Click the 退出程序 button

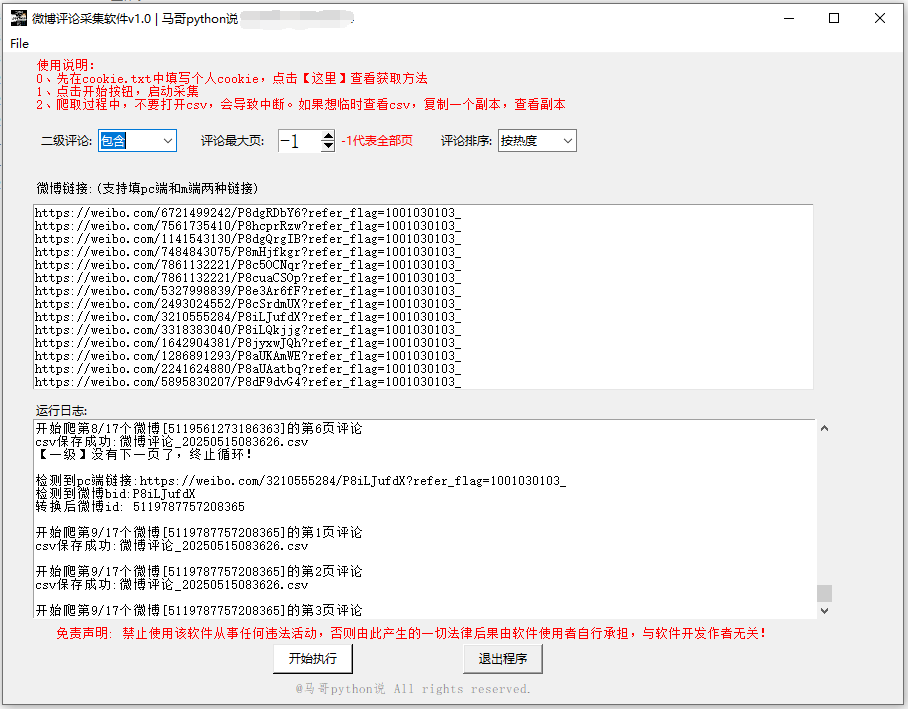point(503,659)
